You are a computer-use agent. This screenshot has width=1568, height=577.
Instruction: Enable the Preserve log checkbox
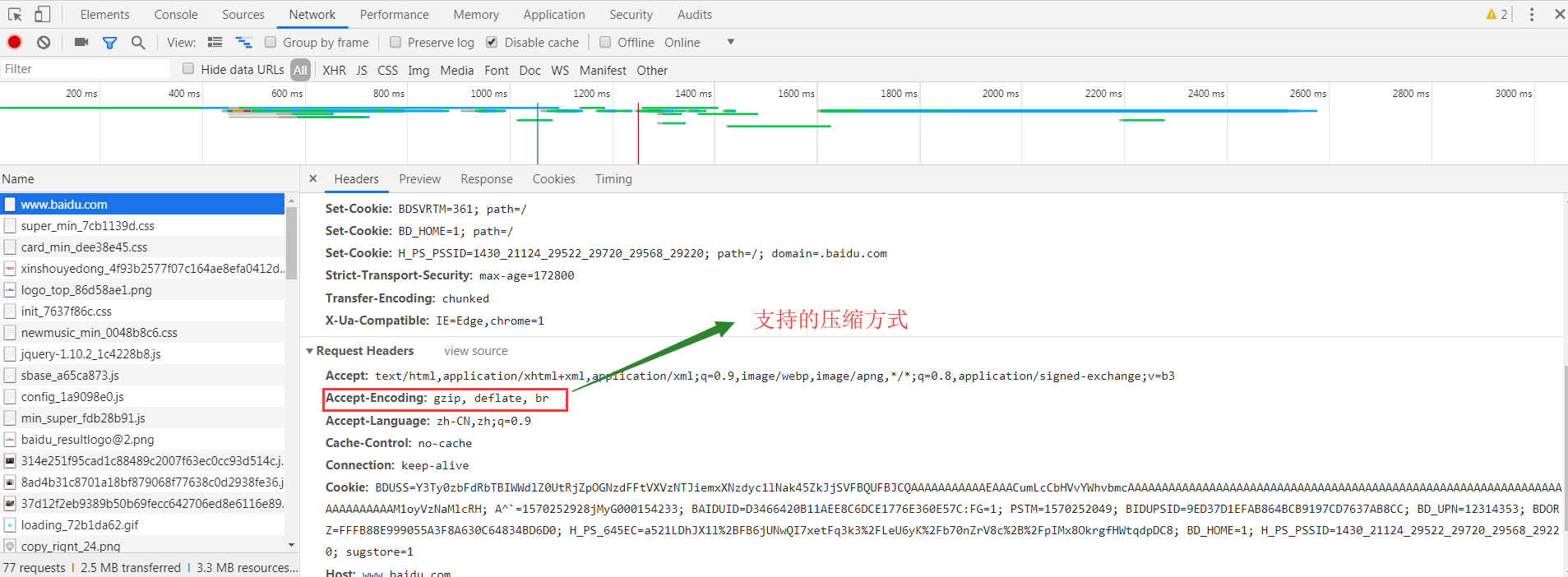coord(395,42)
